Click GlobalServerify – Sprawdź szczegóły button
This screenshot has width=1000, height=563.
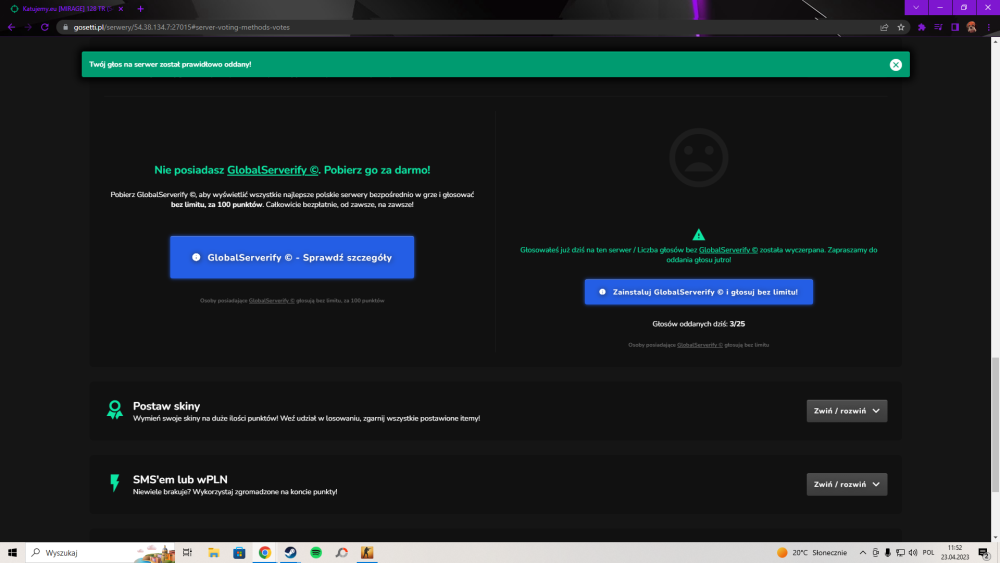(292, 257)
